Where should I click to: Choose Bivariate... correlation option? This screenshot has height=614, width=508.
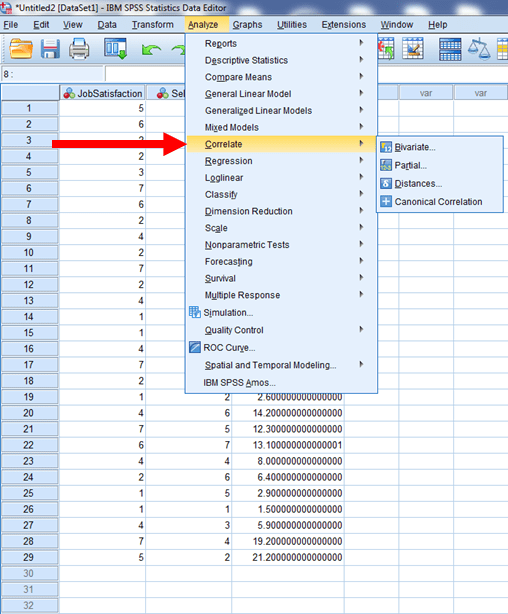pos(440,147)
